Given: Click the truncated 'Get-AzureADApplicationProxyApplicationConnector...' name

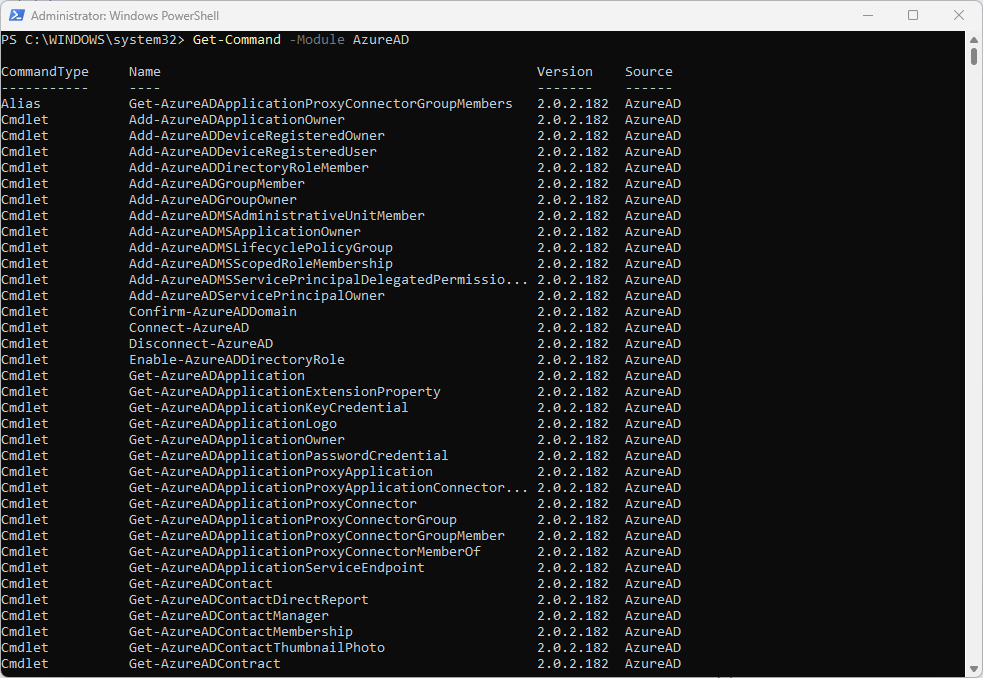Looking at the screenshot, I should click(329, 487).
